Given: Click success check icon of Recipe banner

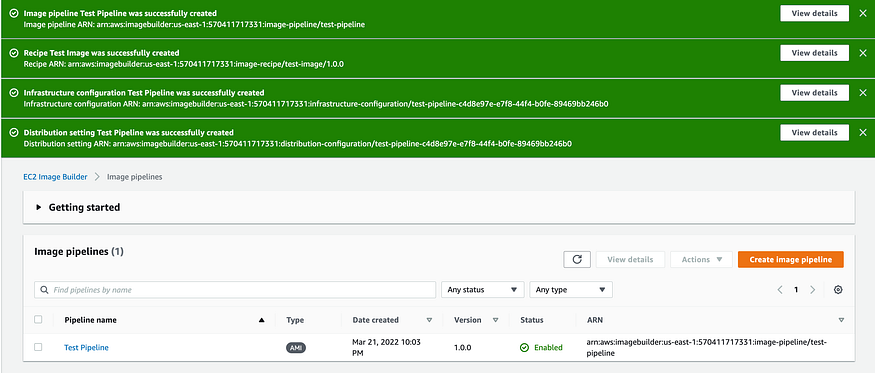Looking at the screenshot, I should click(x=14, y=53).
